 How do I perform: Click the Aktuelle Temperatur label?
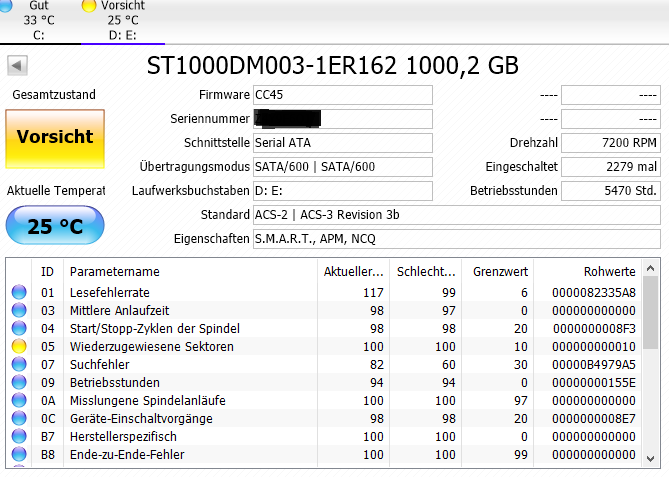pos(56,191)
